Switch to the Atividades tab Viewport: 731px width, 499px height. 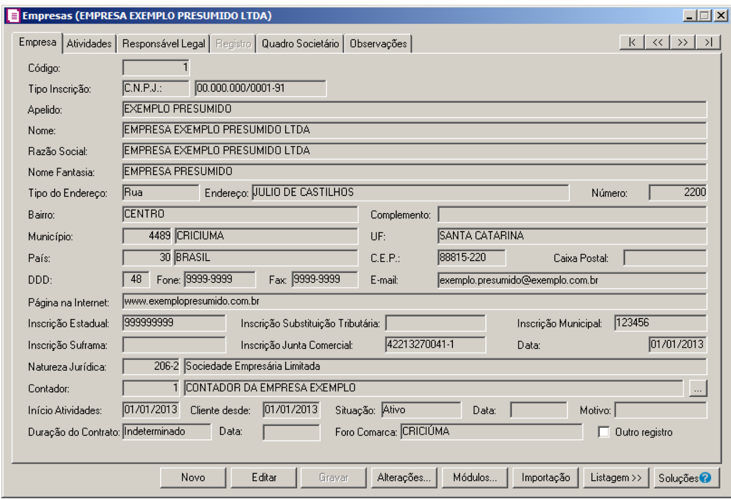click(x=89, y=44)
